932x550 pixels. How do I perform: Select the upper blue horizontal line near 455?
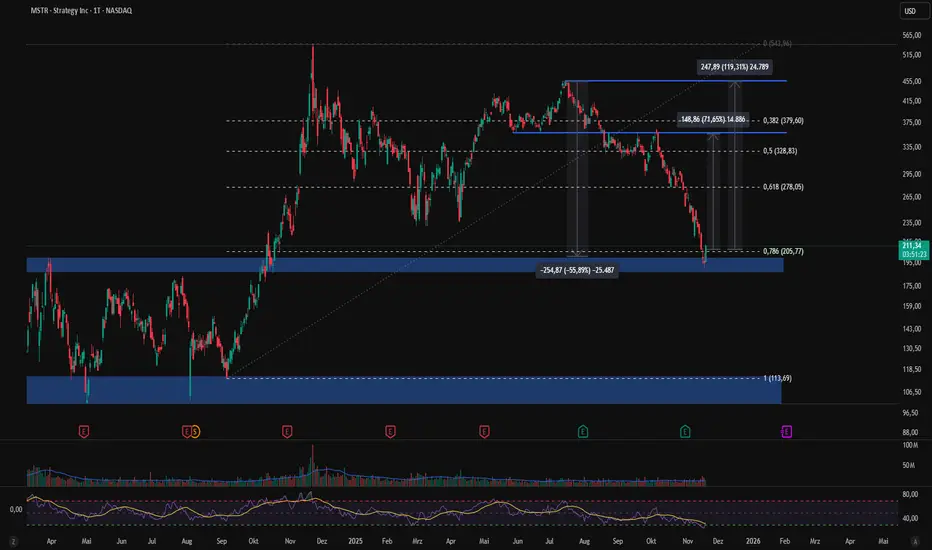pos(675,81)
